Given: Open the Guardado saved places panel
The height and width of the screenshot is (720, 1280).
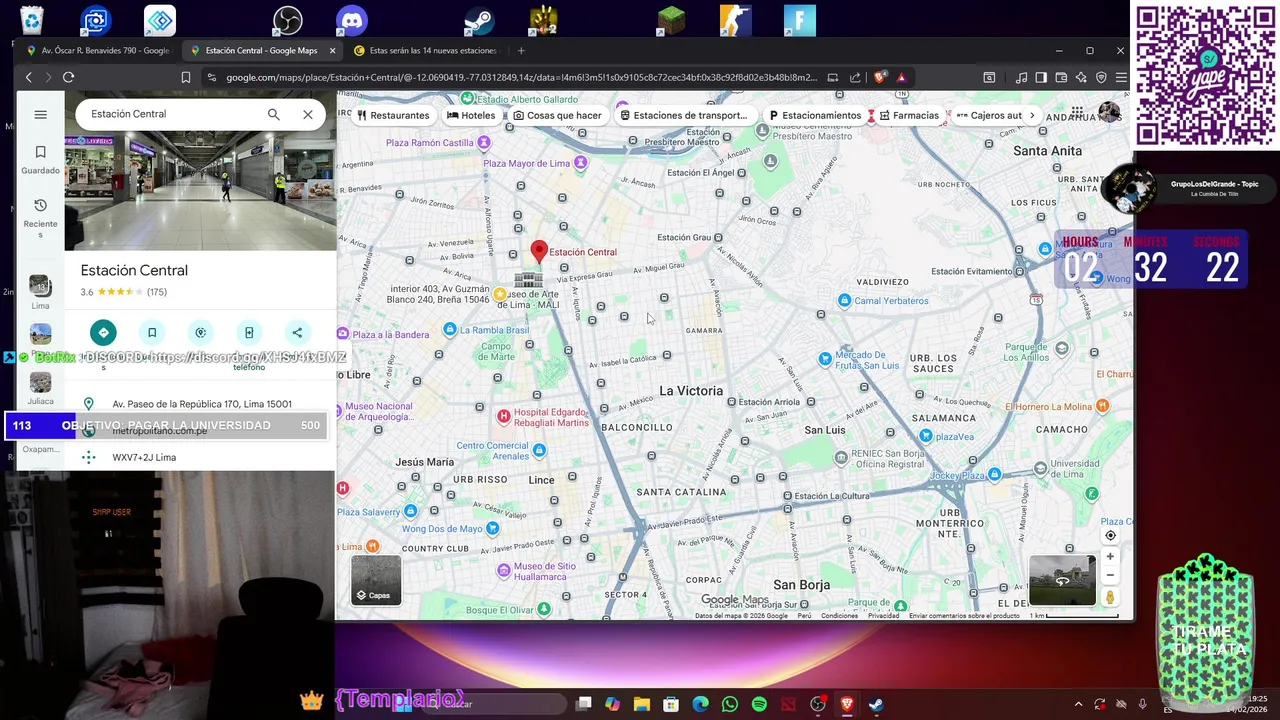Looking at the screenshot, I should click(x=40, y=159).
